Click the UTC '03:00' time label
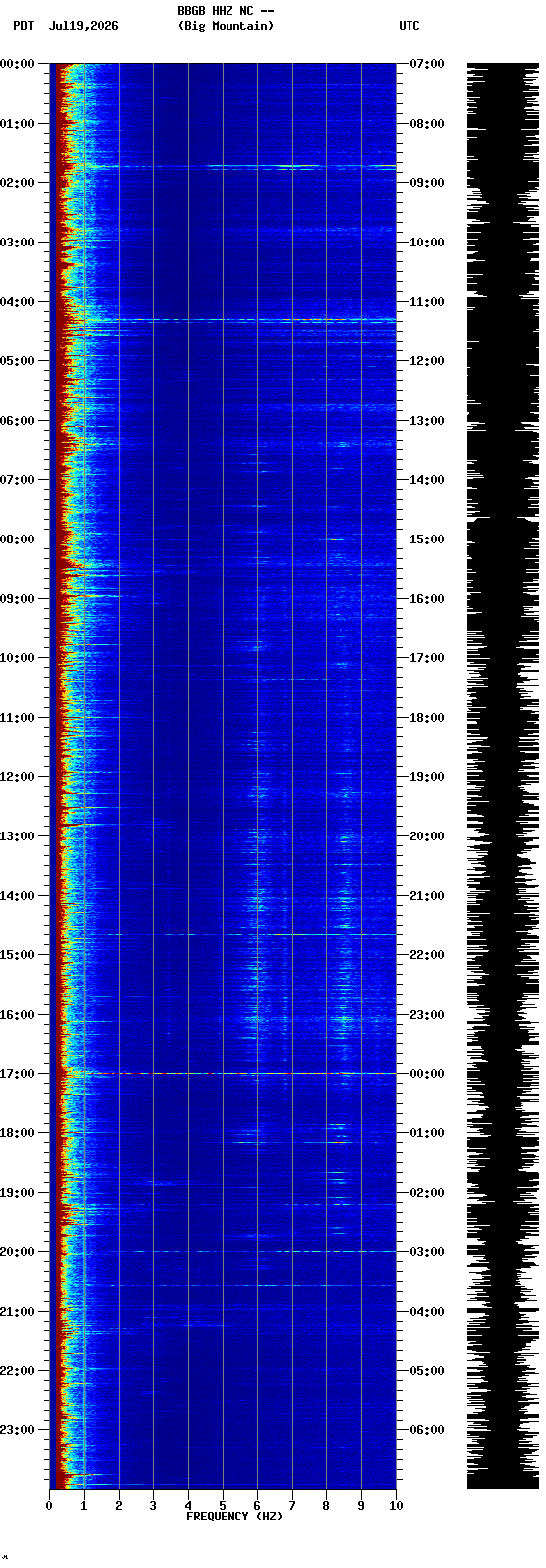 pos(427,1252)
